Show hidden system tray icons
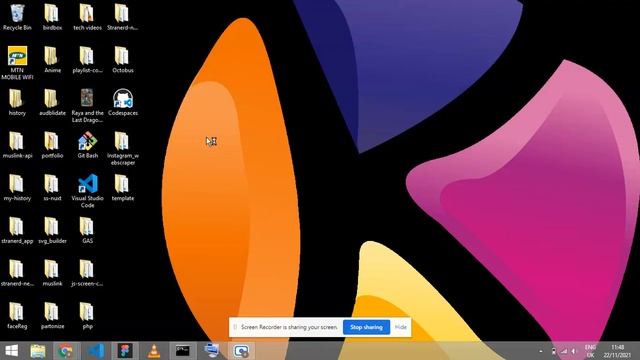 (541, 351)
